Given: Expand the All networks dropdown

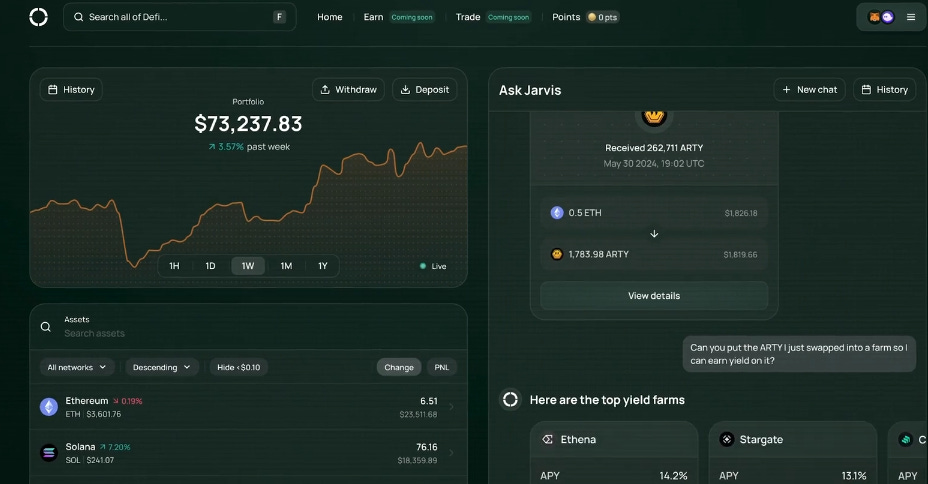Looking at the screenshot, I should pos(76,367).
